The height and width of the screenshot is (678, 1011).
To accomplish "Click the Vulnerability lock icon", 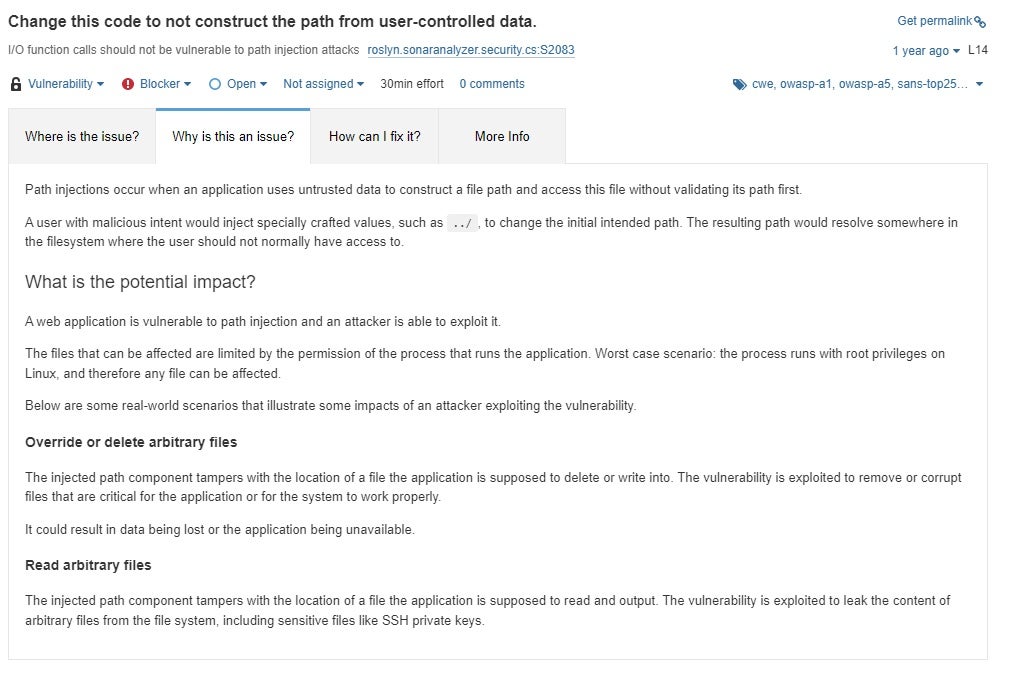I will pos(16,85).
